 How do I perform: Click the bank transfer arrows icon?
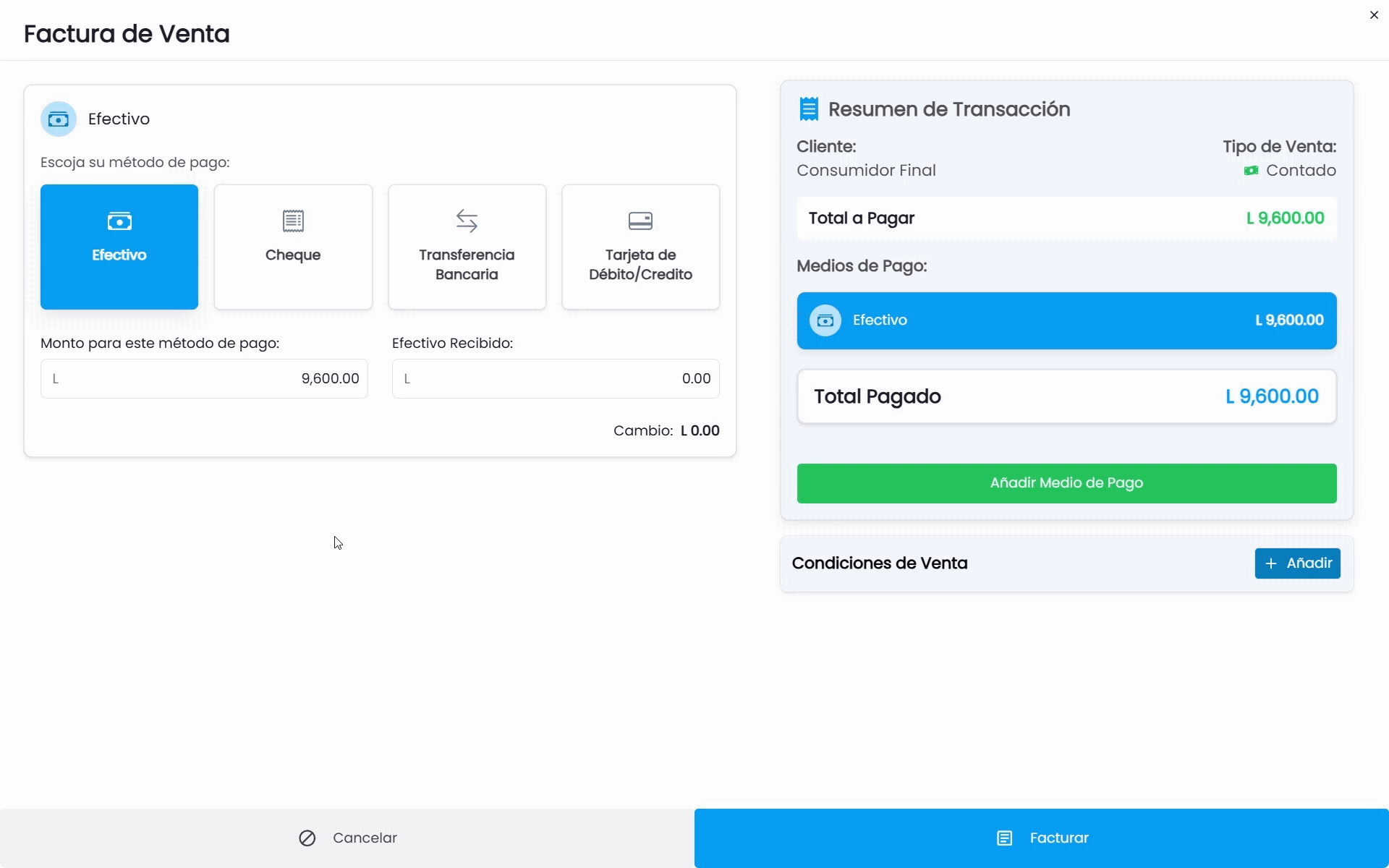point(467,221)
